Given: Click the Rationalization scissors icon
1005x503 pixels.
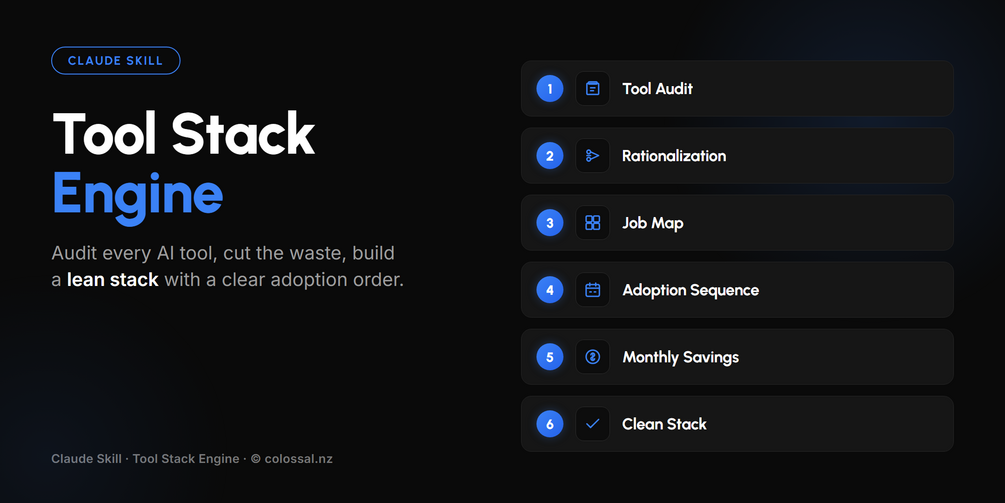Looking at the screenshot, I should [592, 156].
